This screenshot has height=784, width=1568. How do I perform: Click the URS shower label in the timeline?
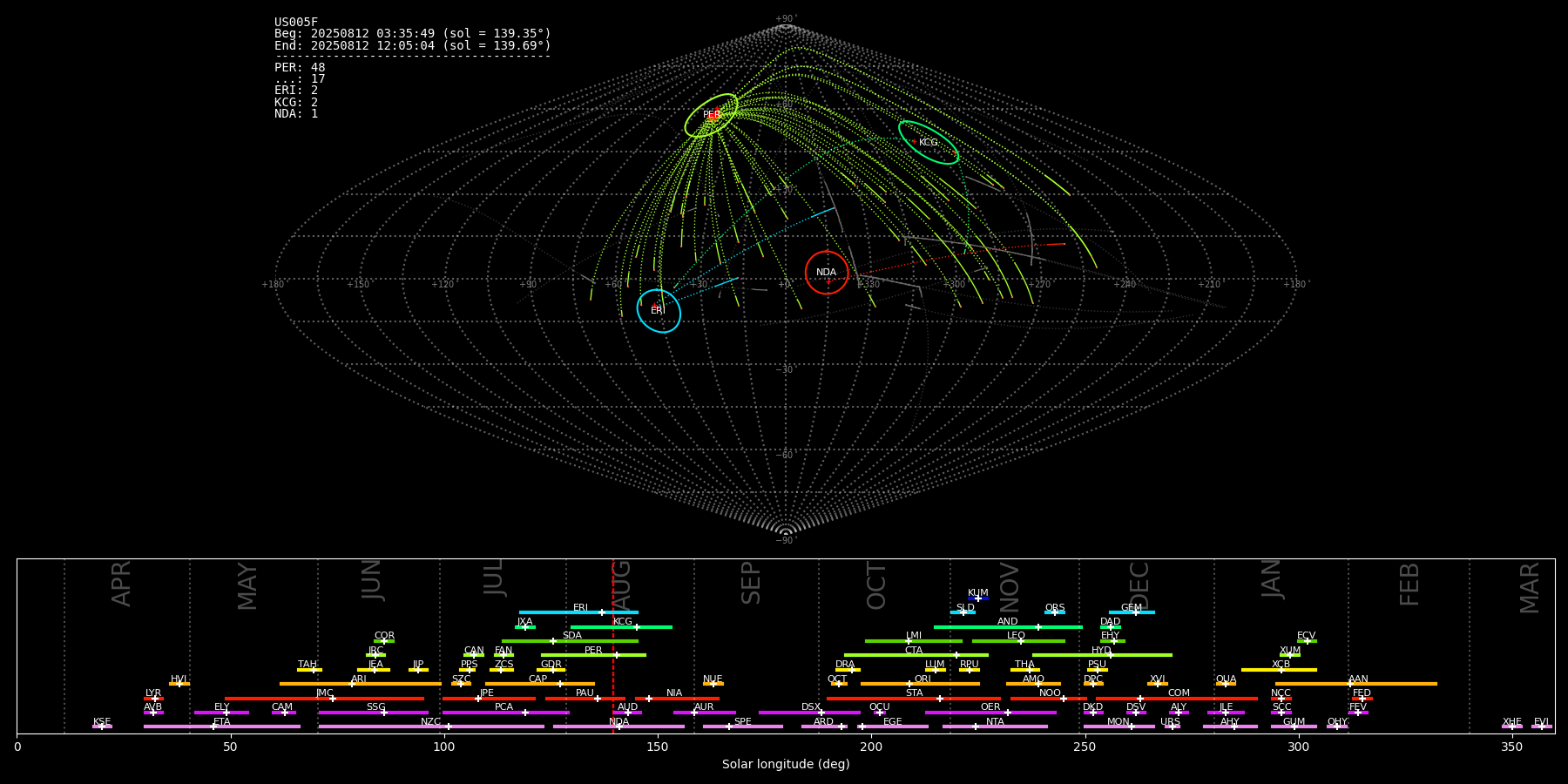click(x=1170, y=722)
